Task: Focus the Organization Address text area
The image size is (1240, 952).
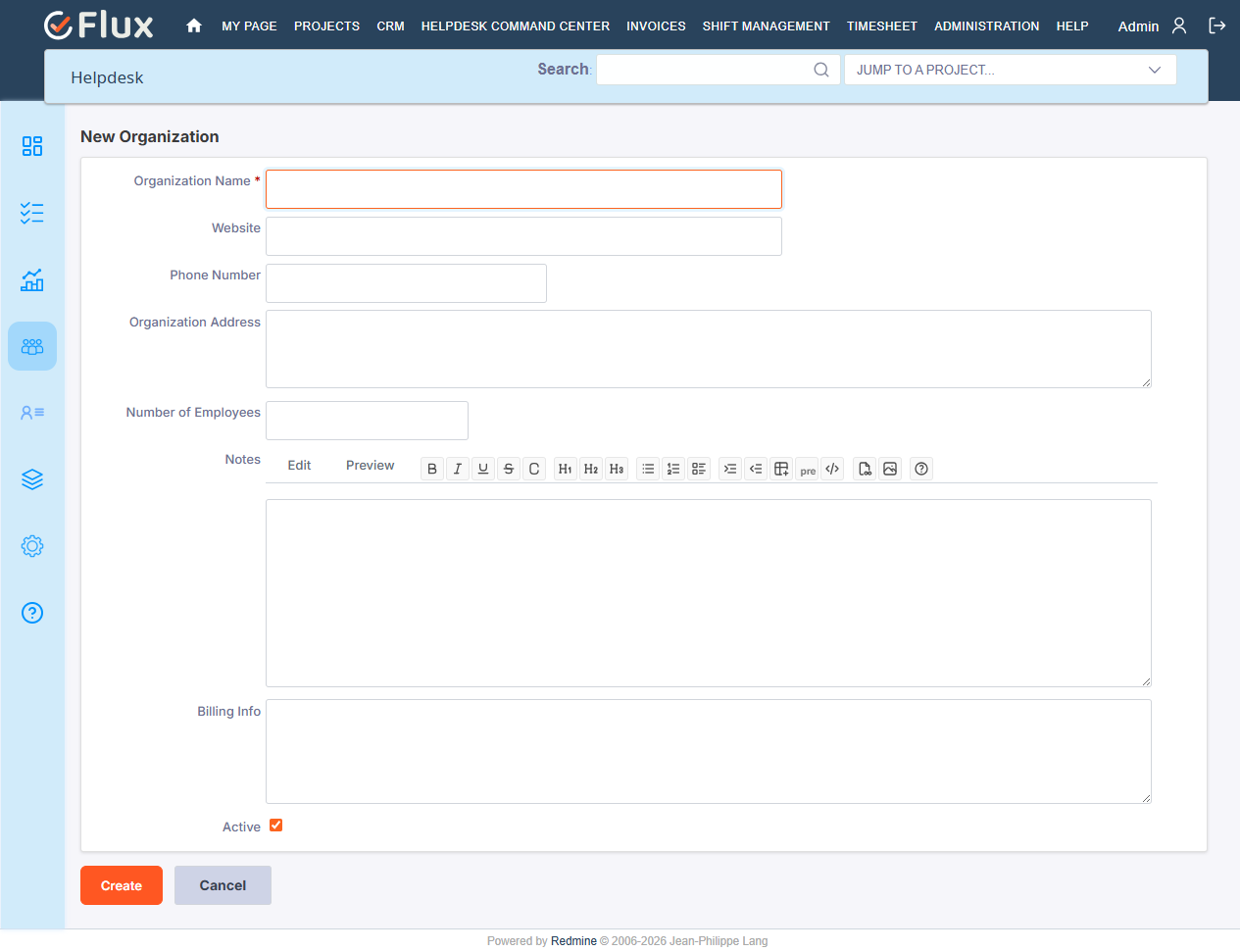Action: (x=709, y=349)
